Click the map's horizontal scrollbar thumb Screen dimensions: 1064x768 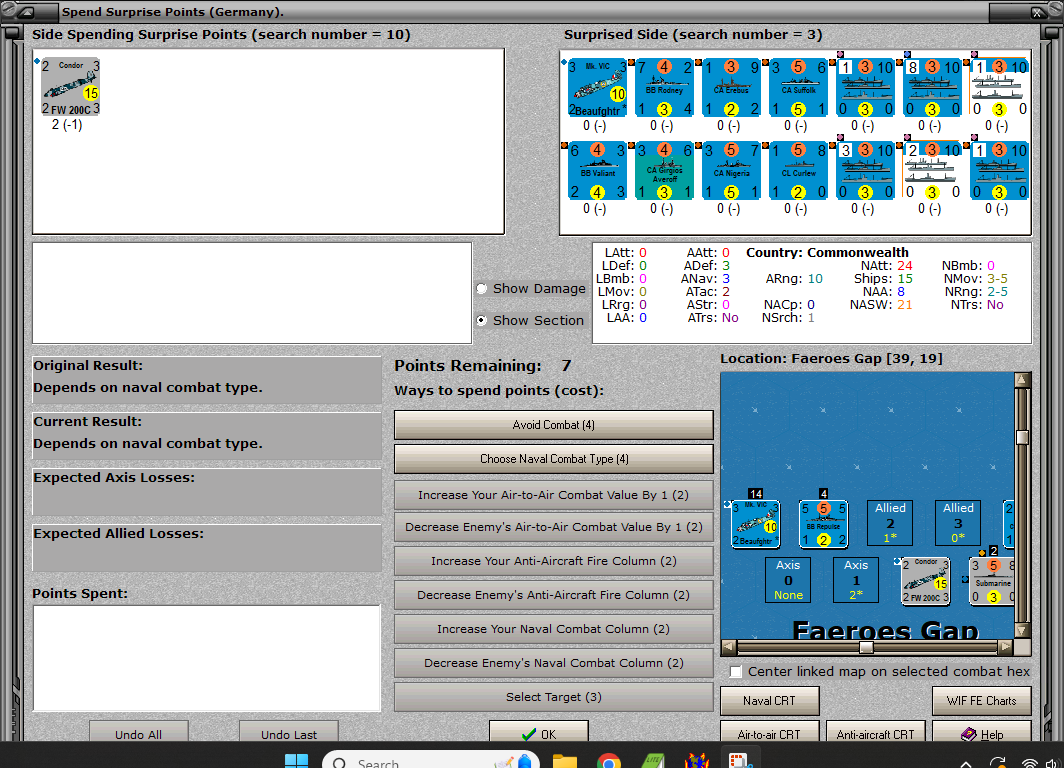tap(866, 647)
